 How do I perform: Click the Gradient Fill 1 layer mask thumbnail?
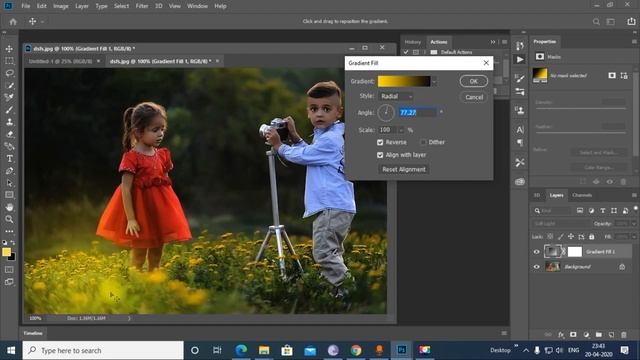pos(575,251)
